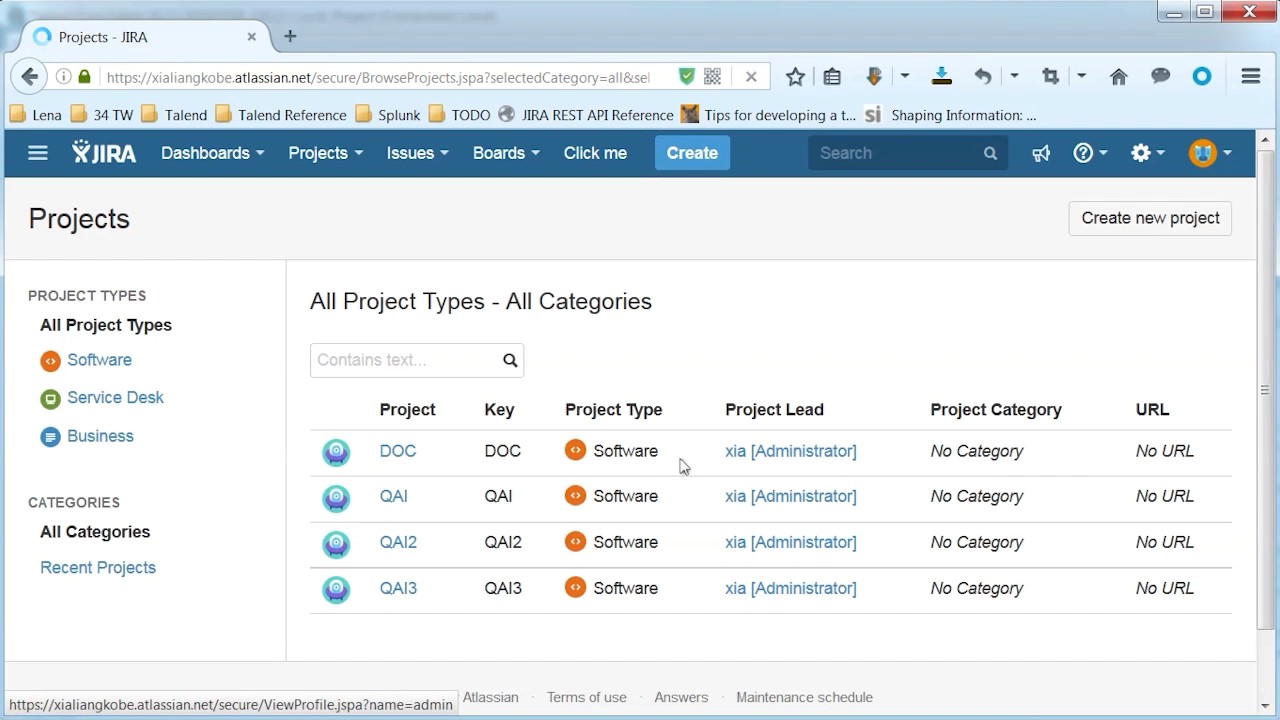Click the JIRA logo
Image resolution: width=1280 pixels, height=720 pixels.
(104, 153)
